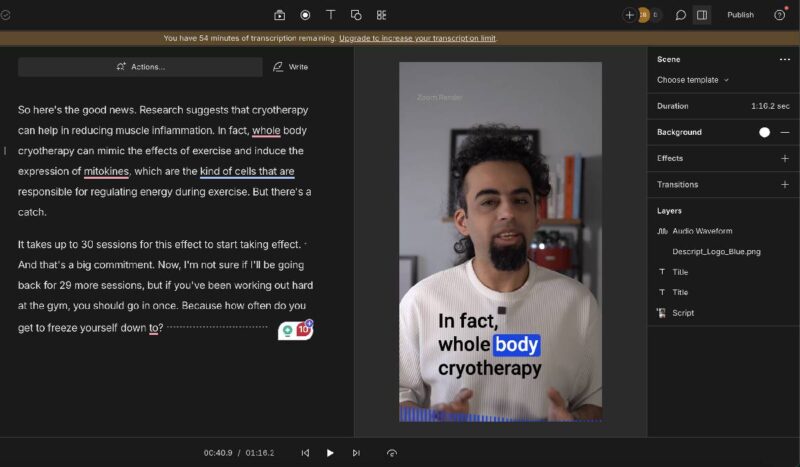Click the green extension icon near transcript end

click(288, 330)
